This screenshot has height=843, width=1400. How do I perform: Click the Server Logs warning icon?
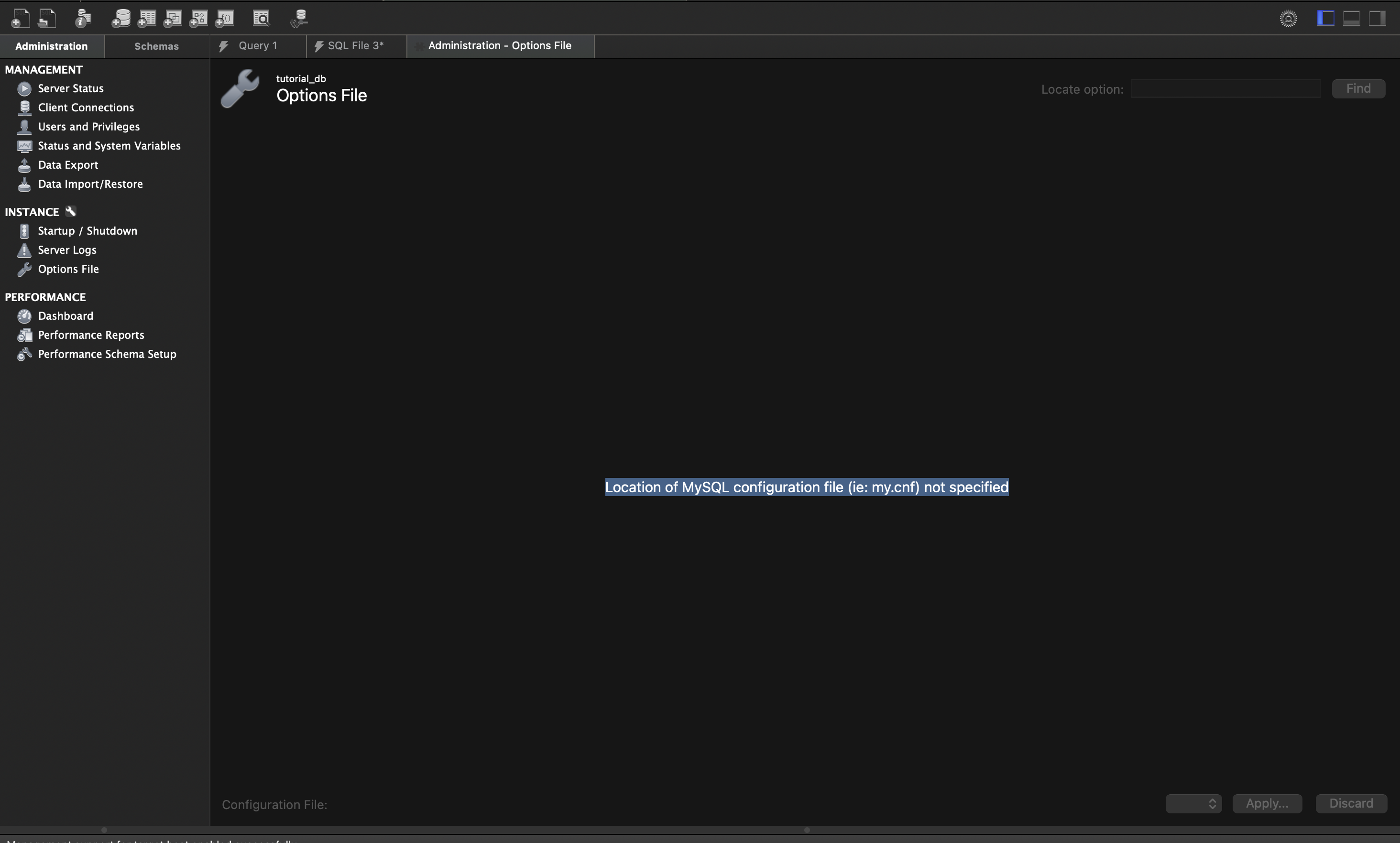24,250
